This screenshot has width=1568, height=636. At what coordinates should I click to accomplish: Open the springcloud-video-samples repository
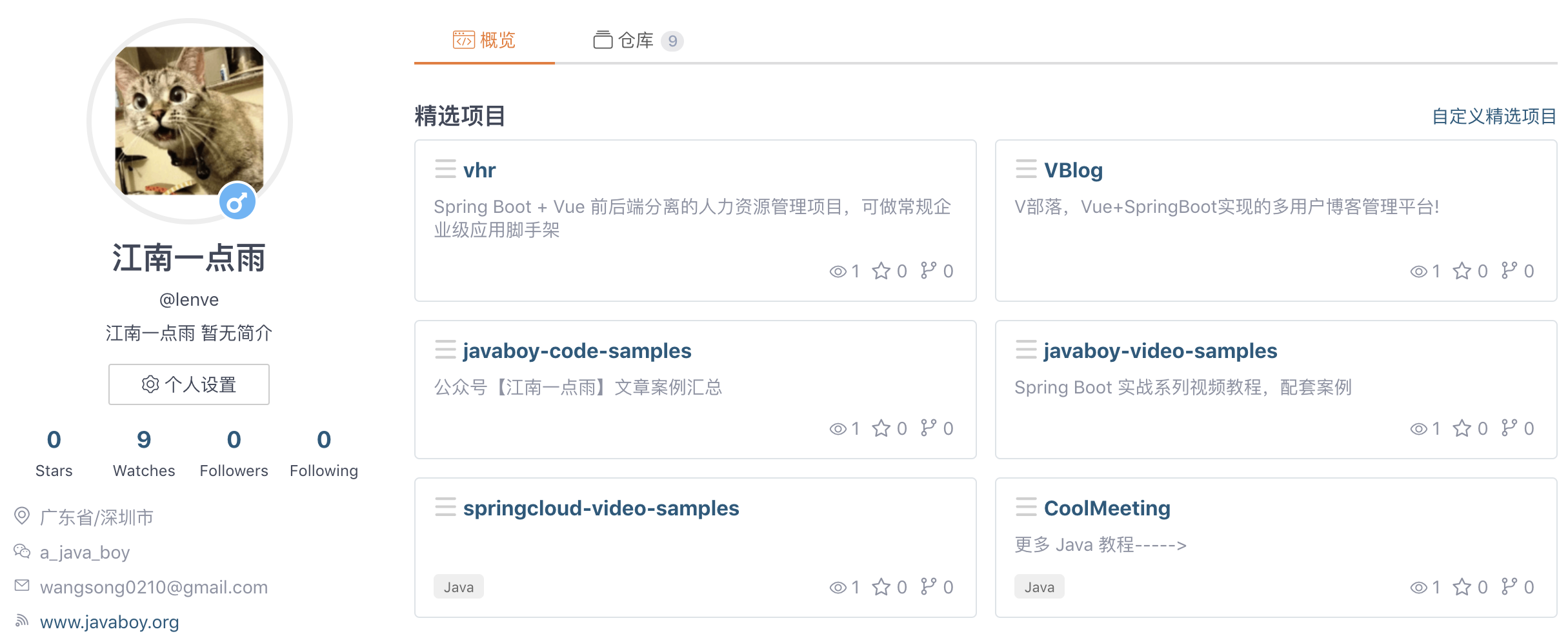601,508
